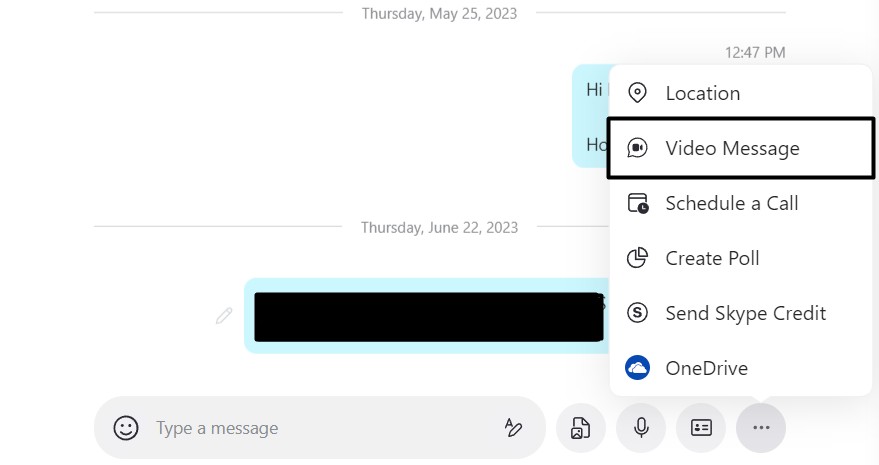The width and height of the screenshot is (879, 465).
Task: Click the edit pencil beside the message
Action: (224, 316)
